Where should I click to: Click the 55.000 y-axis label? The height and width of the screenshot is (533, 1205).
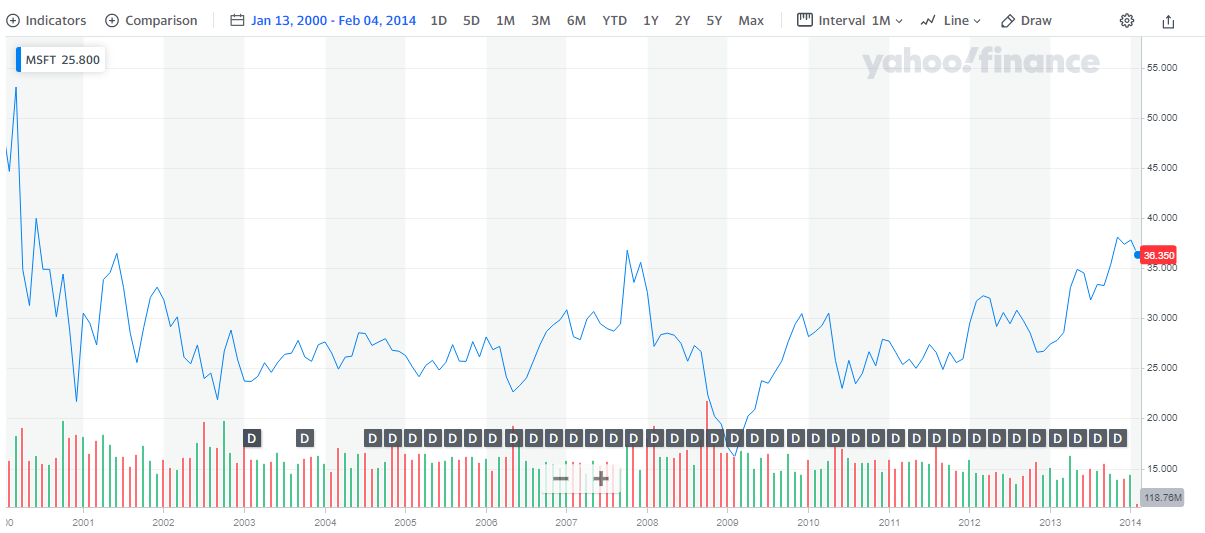(x=1162, y=68)
